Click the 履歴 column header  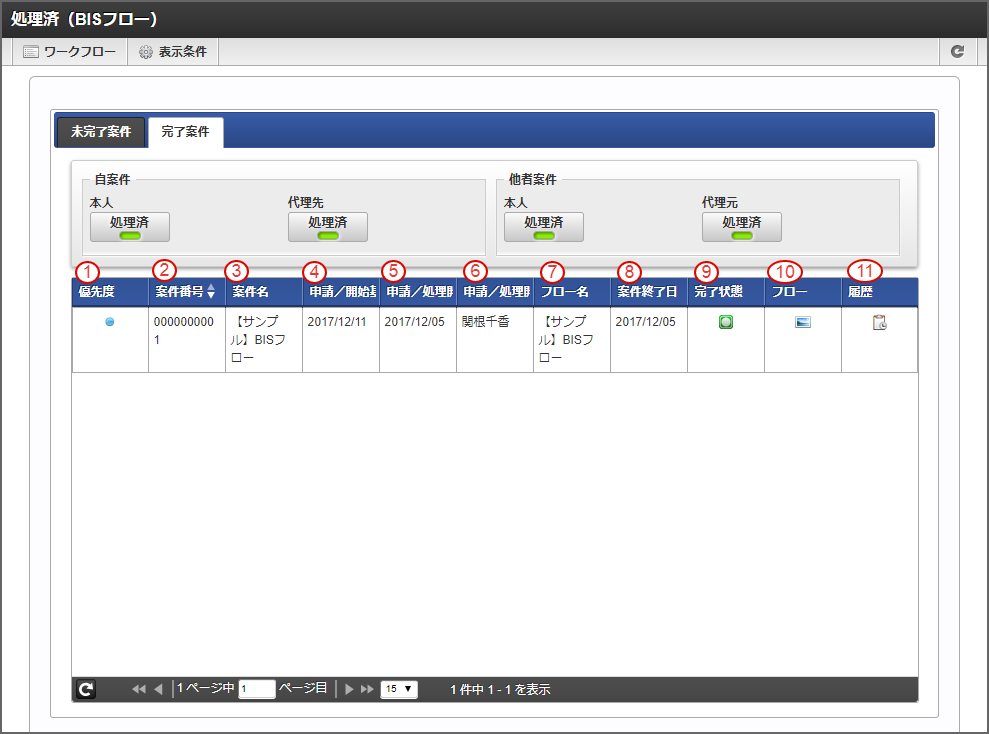point(880,292)
